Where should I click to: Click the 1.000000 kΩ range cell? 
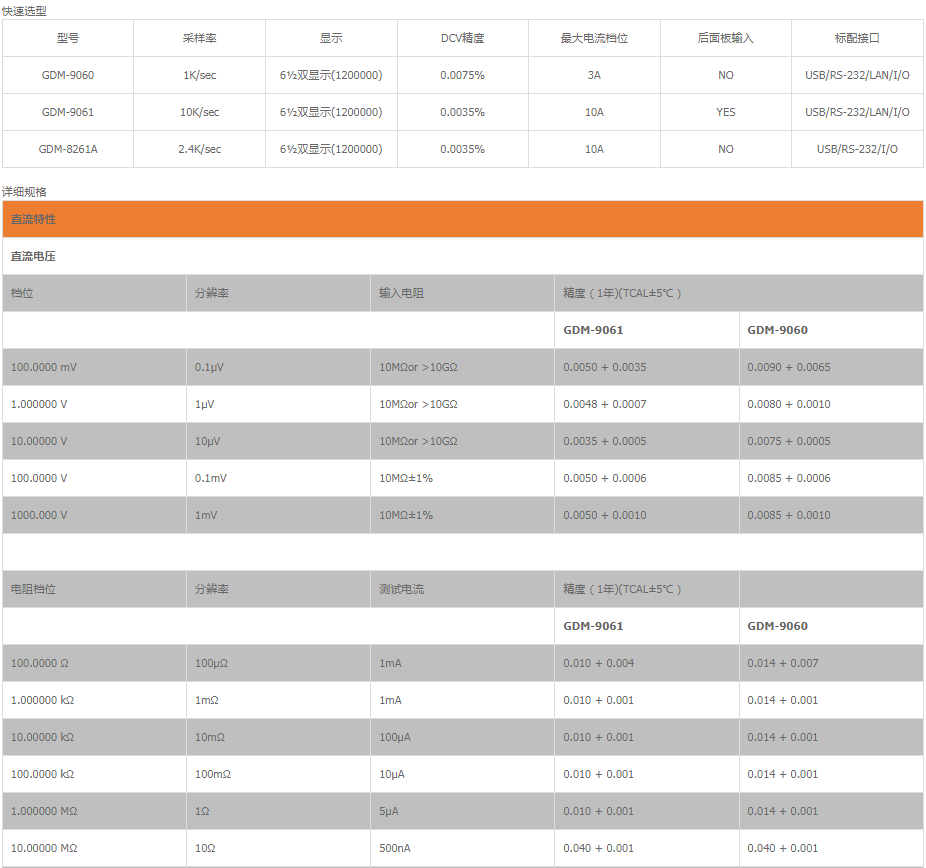click(x=94, y=700)
